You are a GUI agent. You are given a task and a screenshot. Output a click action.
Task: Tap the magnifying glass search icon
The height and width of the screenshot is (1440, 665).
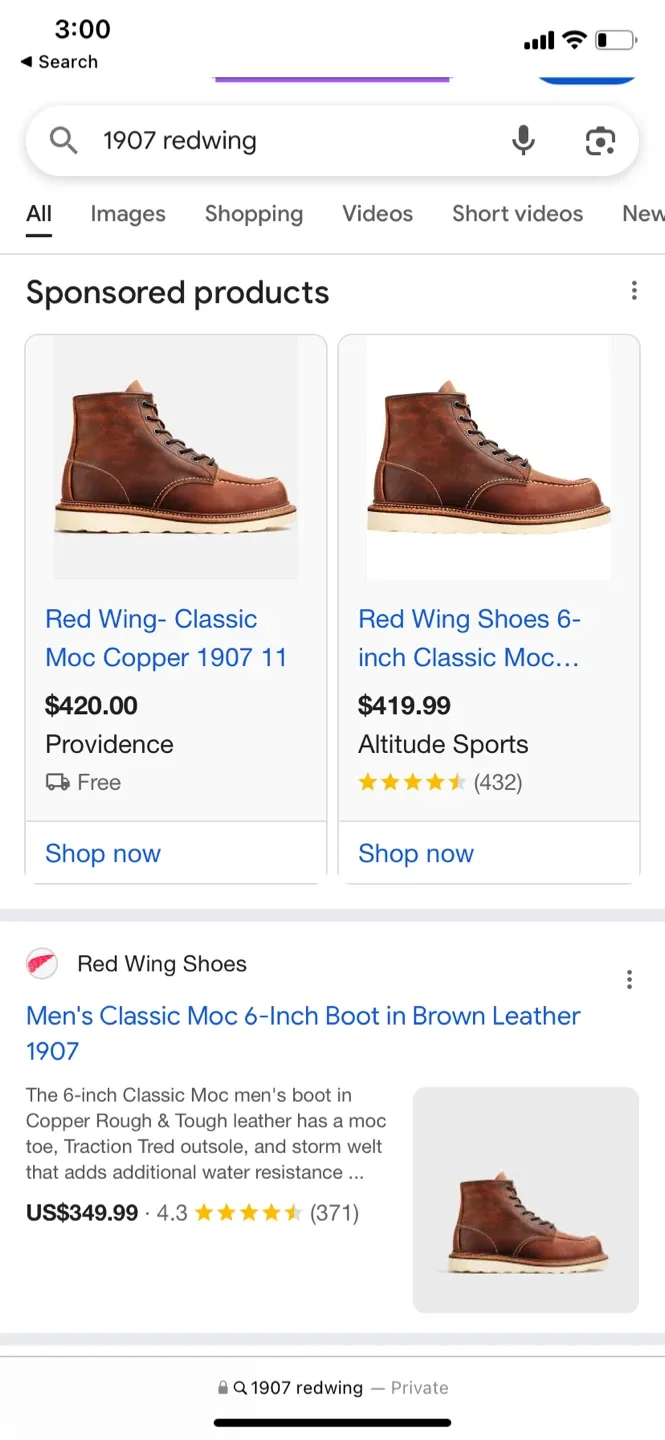point(63,140)
